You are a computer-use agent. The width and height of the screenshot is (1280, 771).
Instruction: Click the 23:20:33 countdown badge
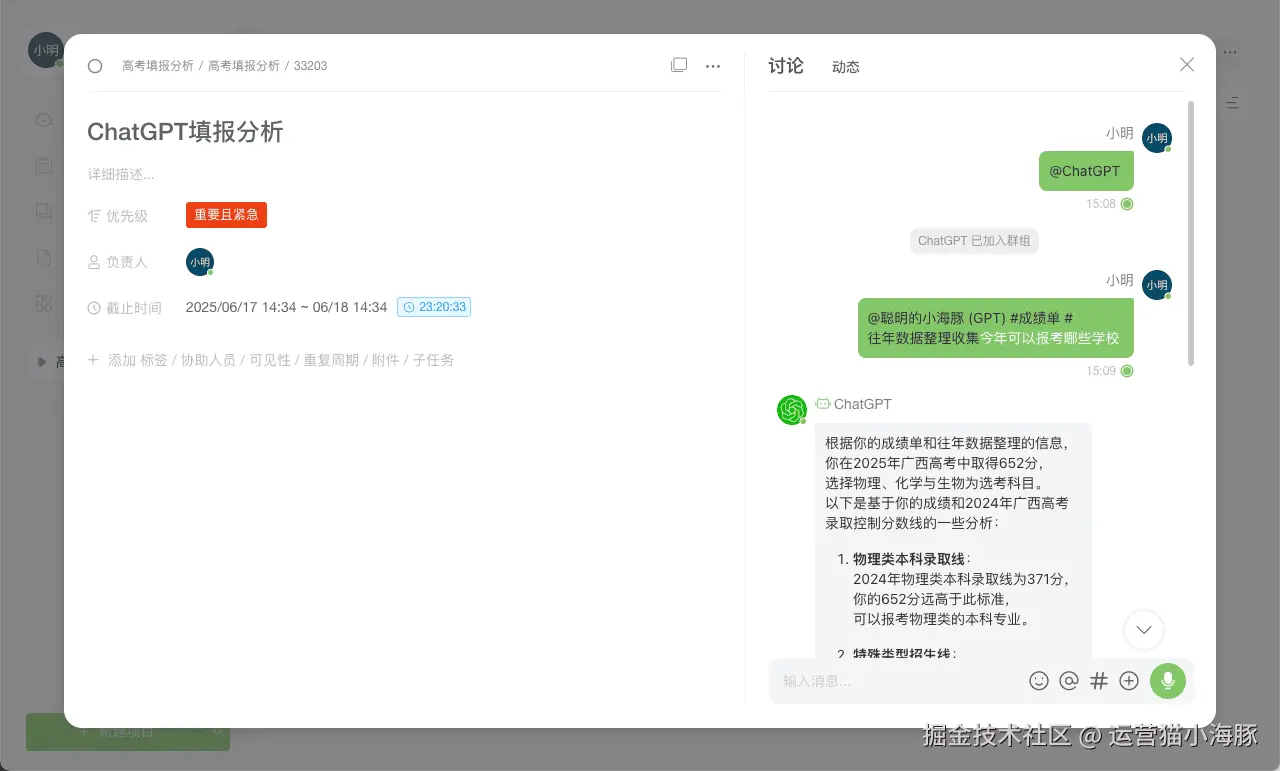[x=434, y=307]
